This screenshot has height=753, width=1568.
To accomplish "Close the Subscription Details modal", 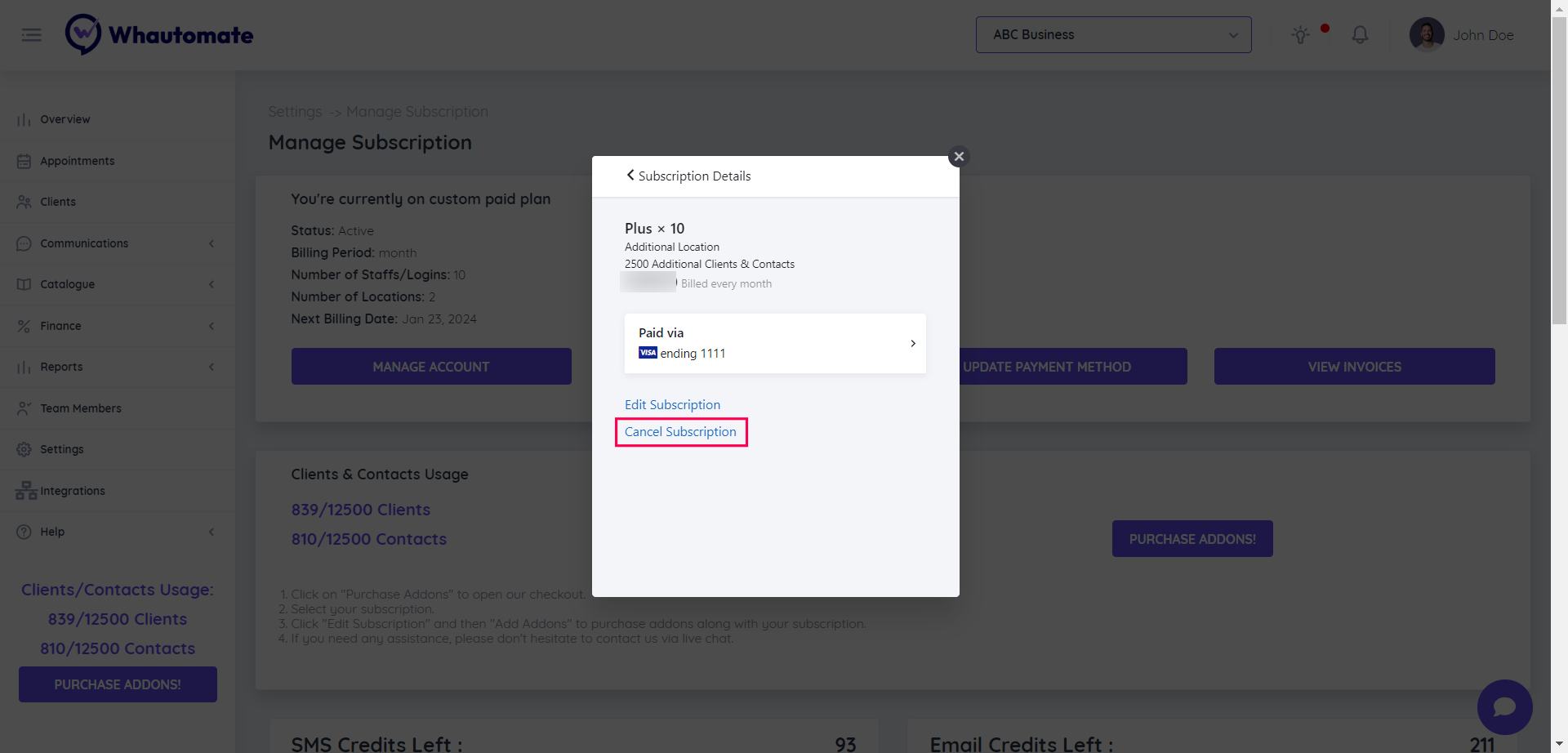I will point(959,157).
